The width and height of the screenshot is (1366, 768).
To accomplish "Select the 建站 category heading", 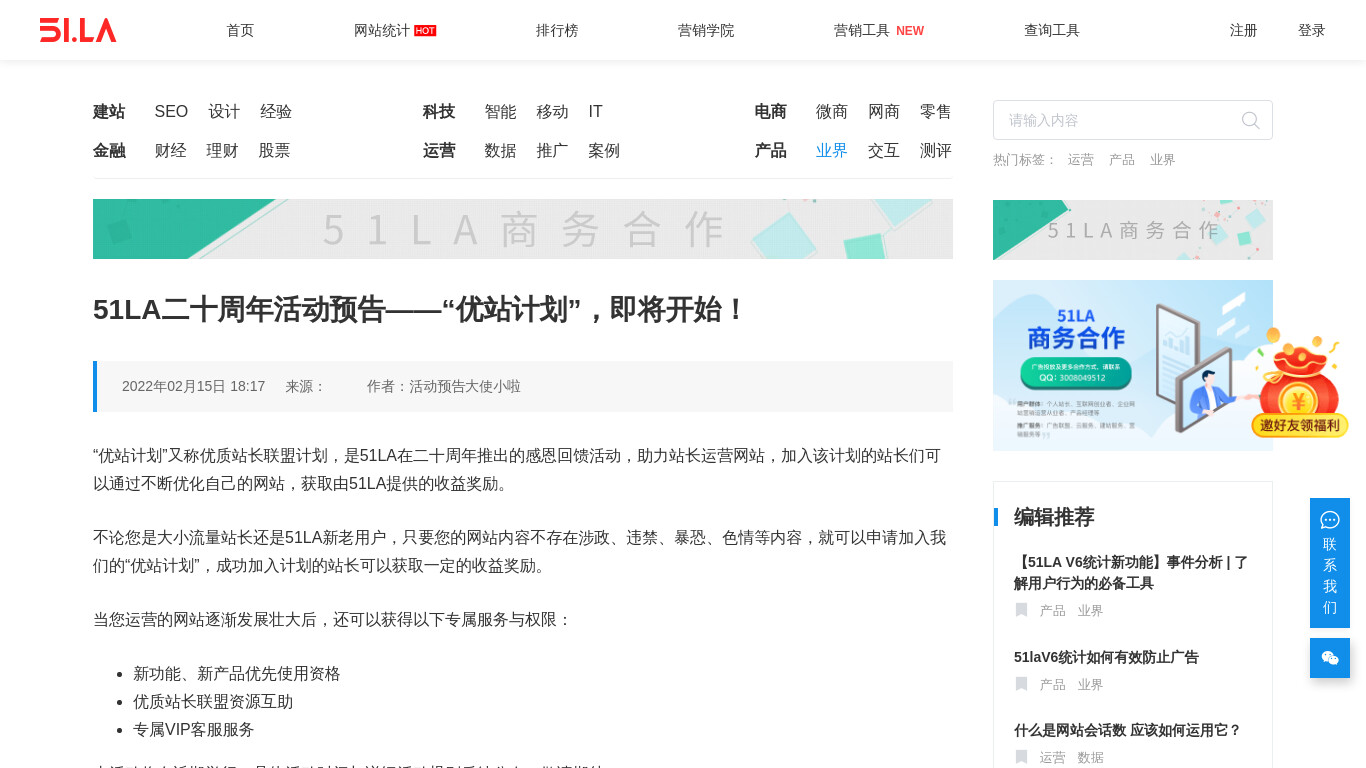I will click(x=109, y=112).
